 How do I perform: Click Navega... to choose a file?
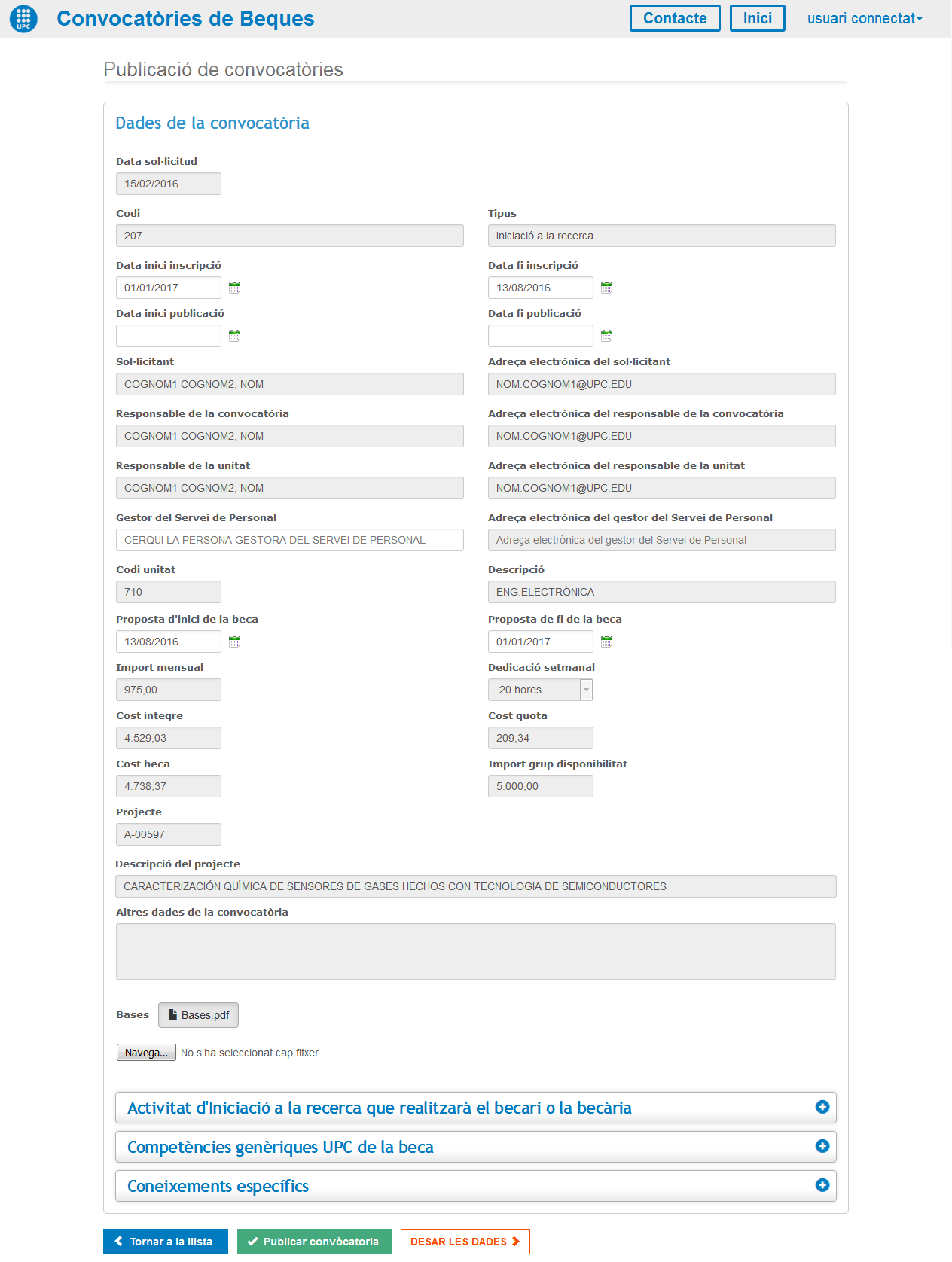tap(146, 1053)
